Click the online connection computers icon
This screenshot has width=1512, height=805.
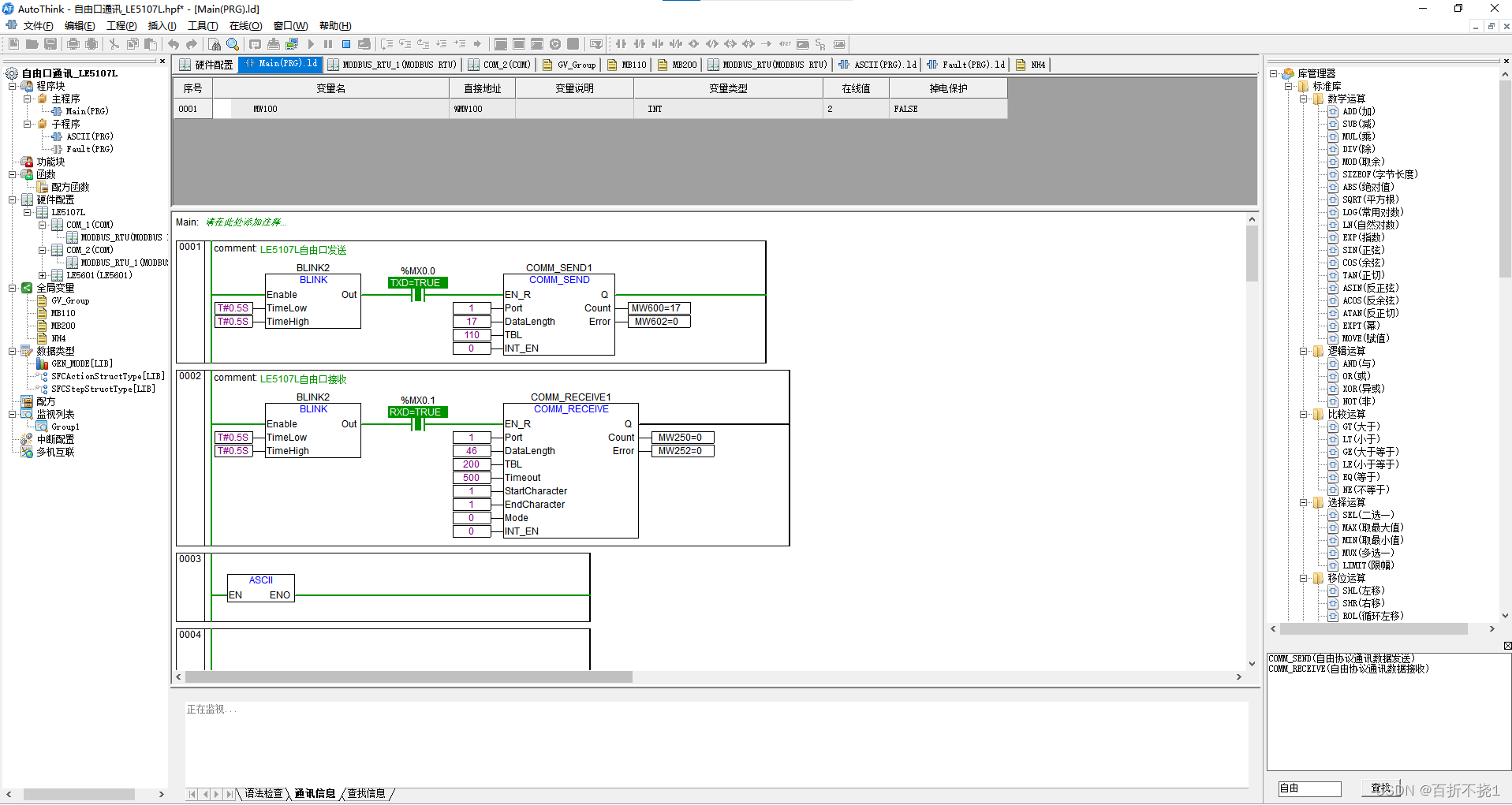[x=292, y=44]
